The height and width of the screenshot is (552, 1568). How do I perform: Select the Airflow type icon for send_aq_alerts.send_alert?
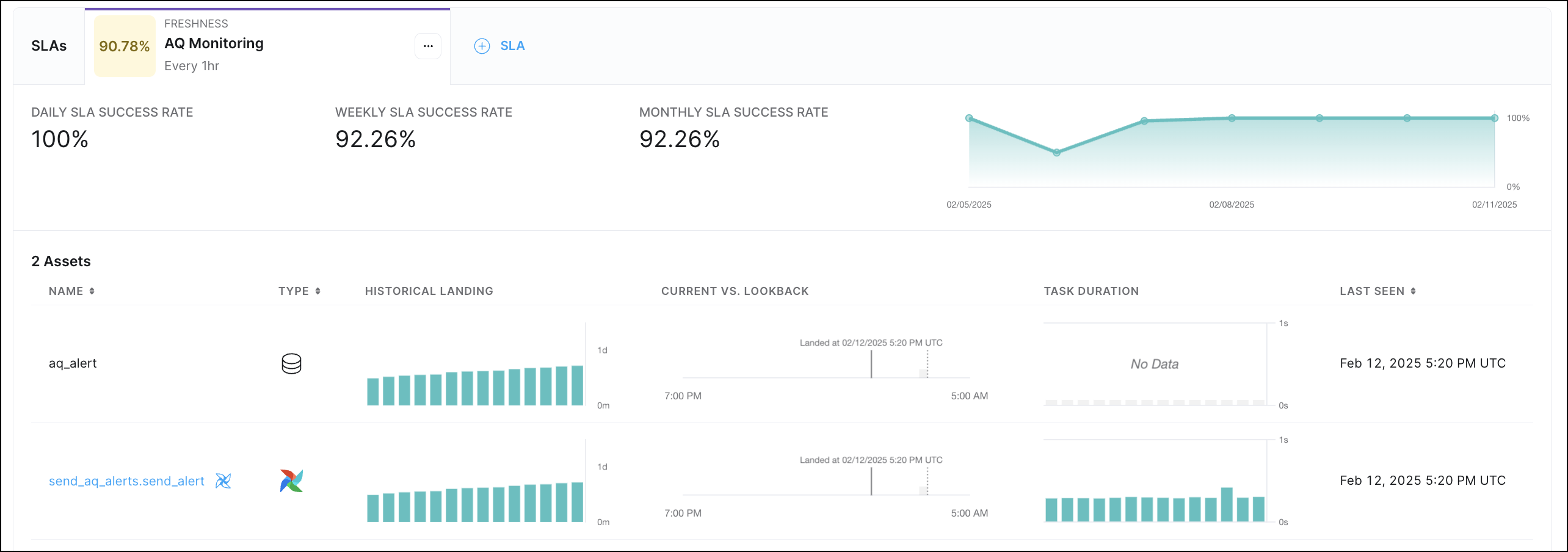tap(291, 481)
